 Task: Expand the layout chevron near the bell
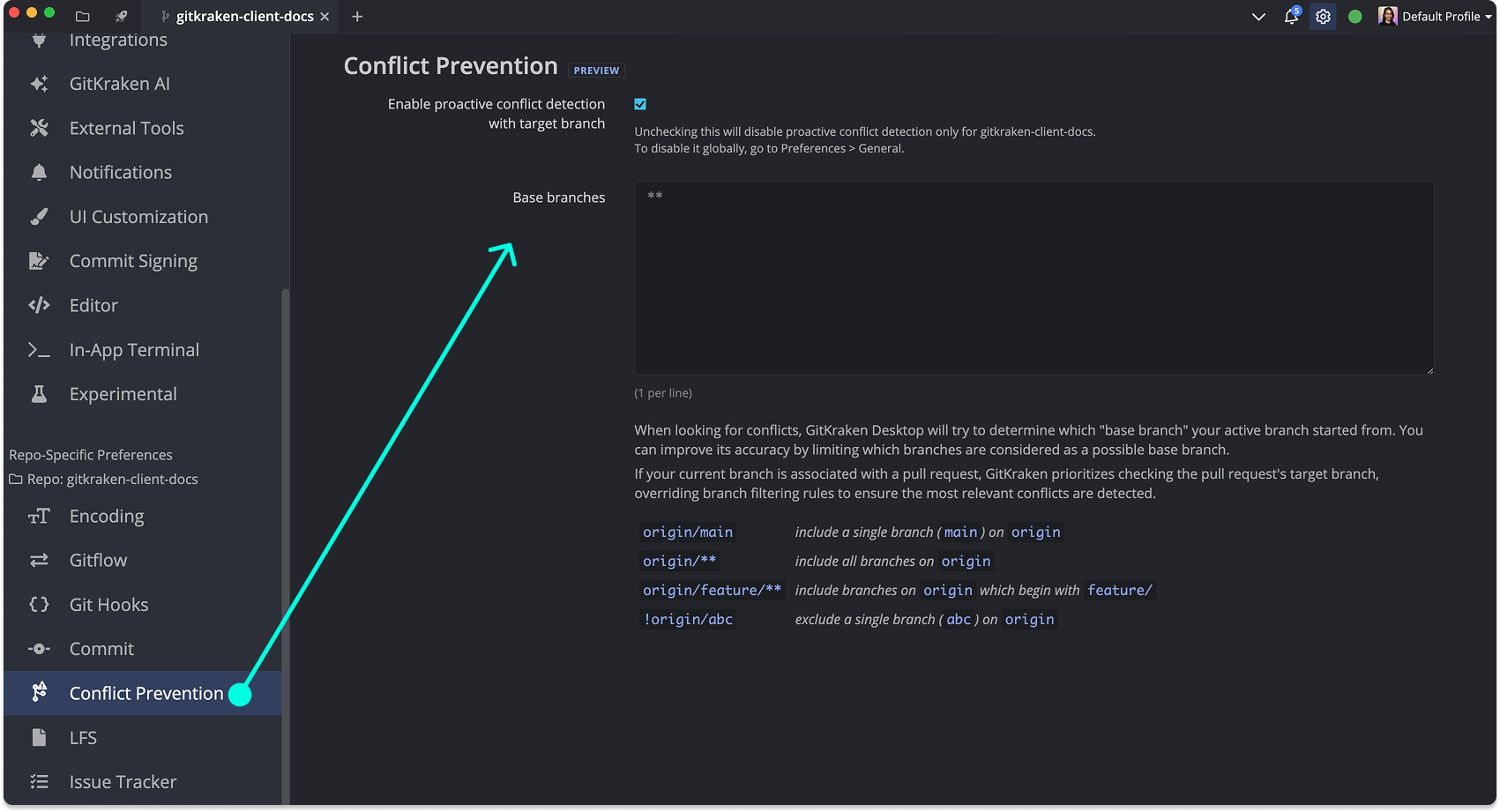click(x=1258, y=16)
